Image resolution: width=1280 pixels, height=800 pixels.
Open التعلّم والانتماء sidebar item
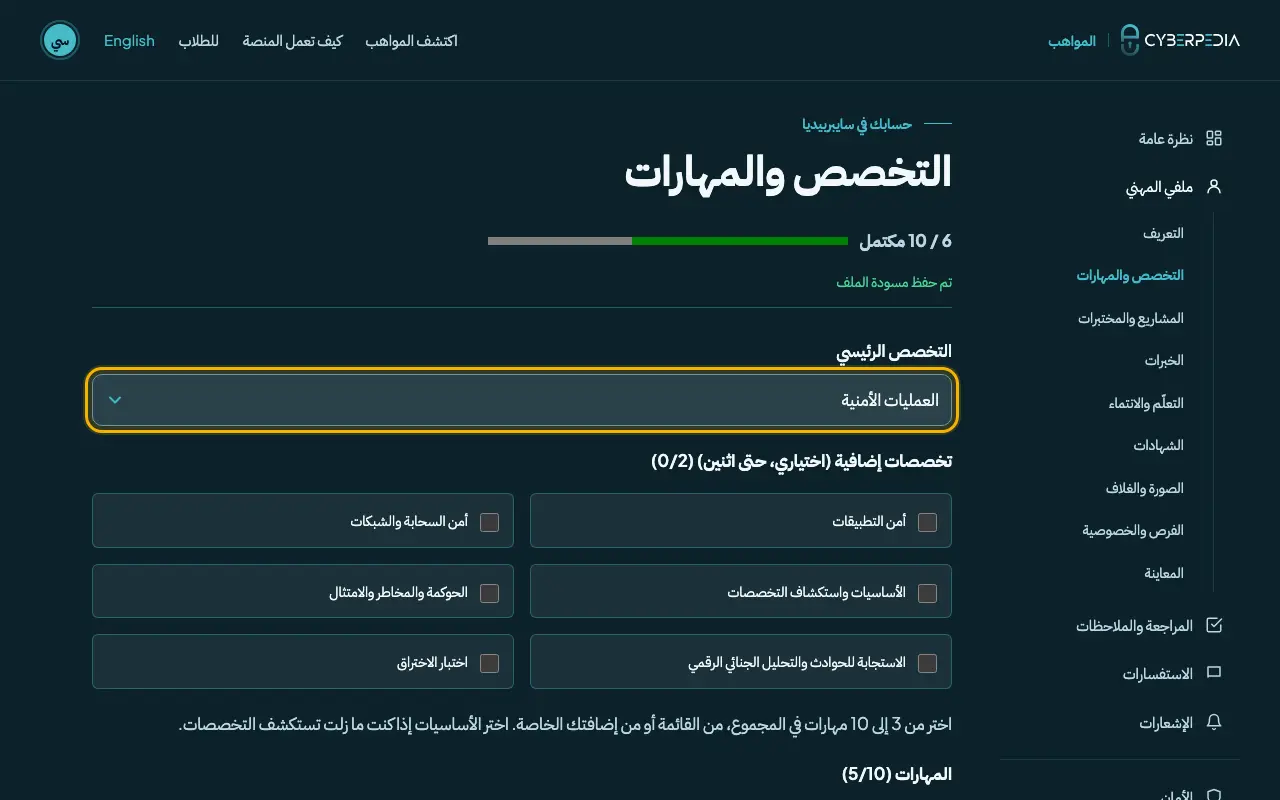(x=1146, y=403)
